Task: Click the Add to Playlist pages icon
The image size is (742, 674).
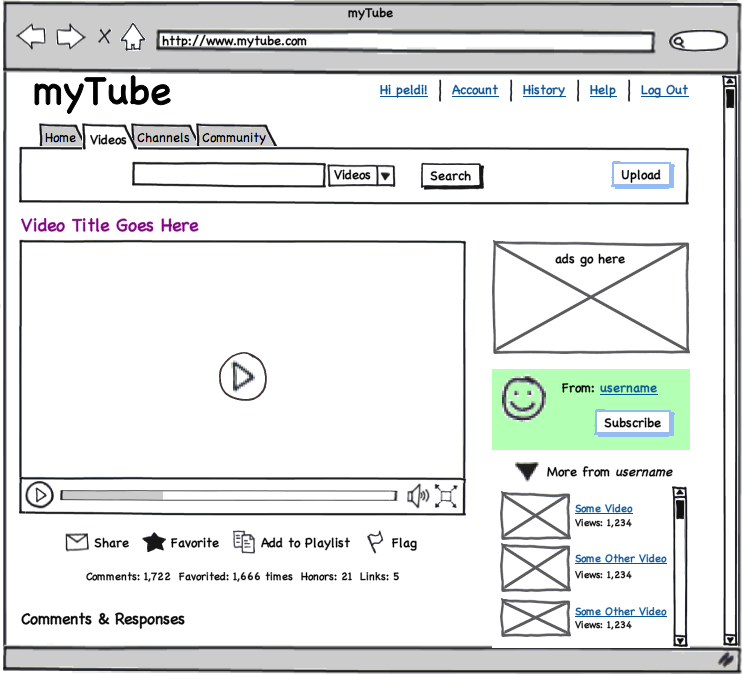Action: (244, 541)
